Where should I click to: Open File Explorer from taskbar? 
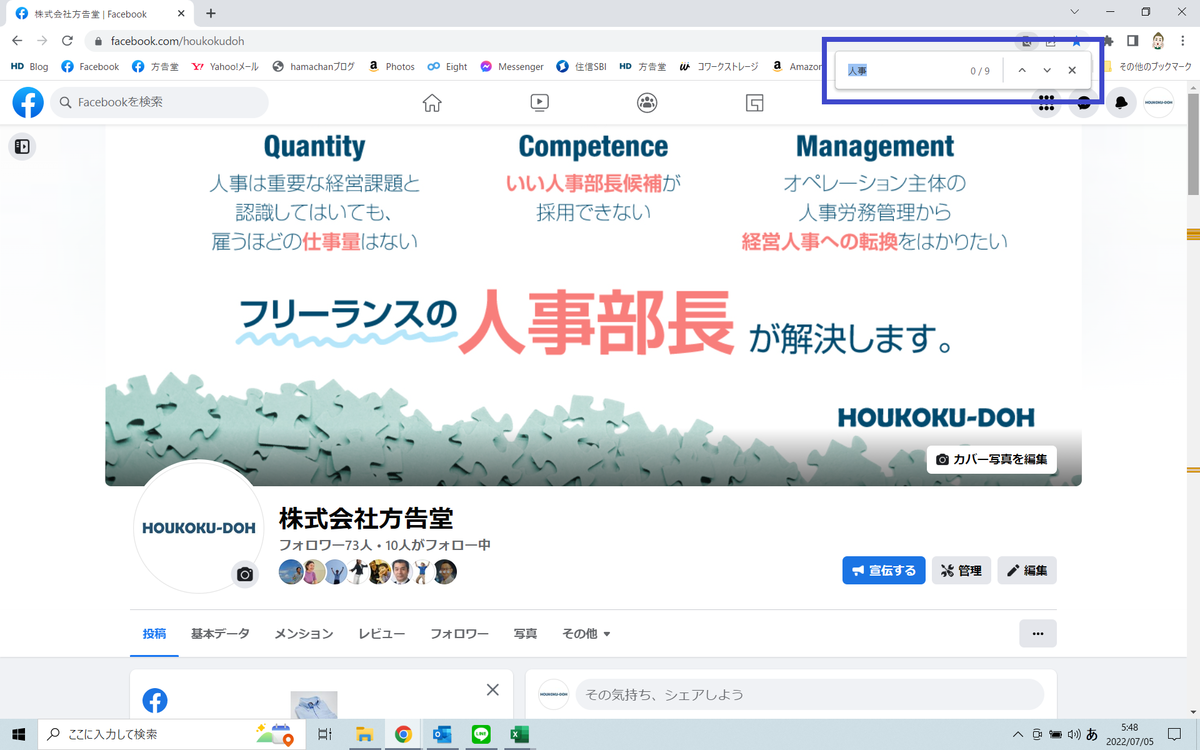click(364, 734)
